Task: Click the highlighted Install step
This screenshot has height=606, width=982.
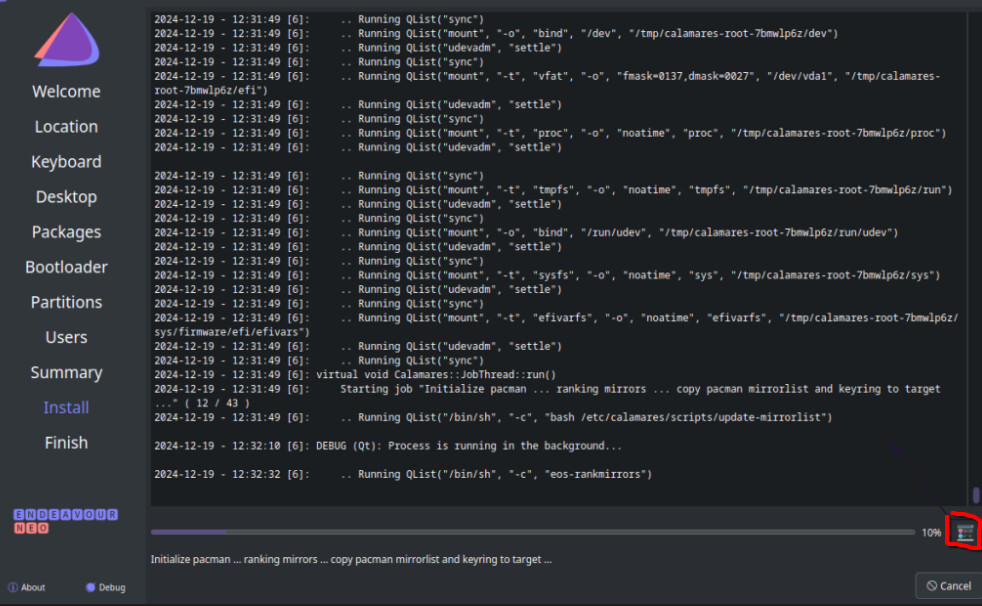Action: point(66,407)
